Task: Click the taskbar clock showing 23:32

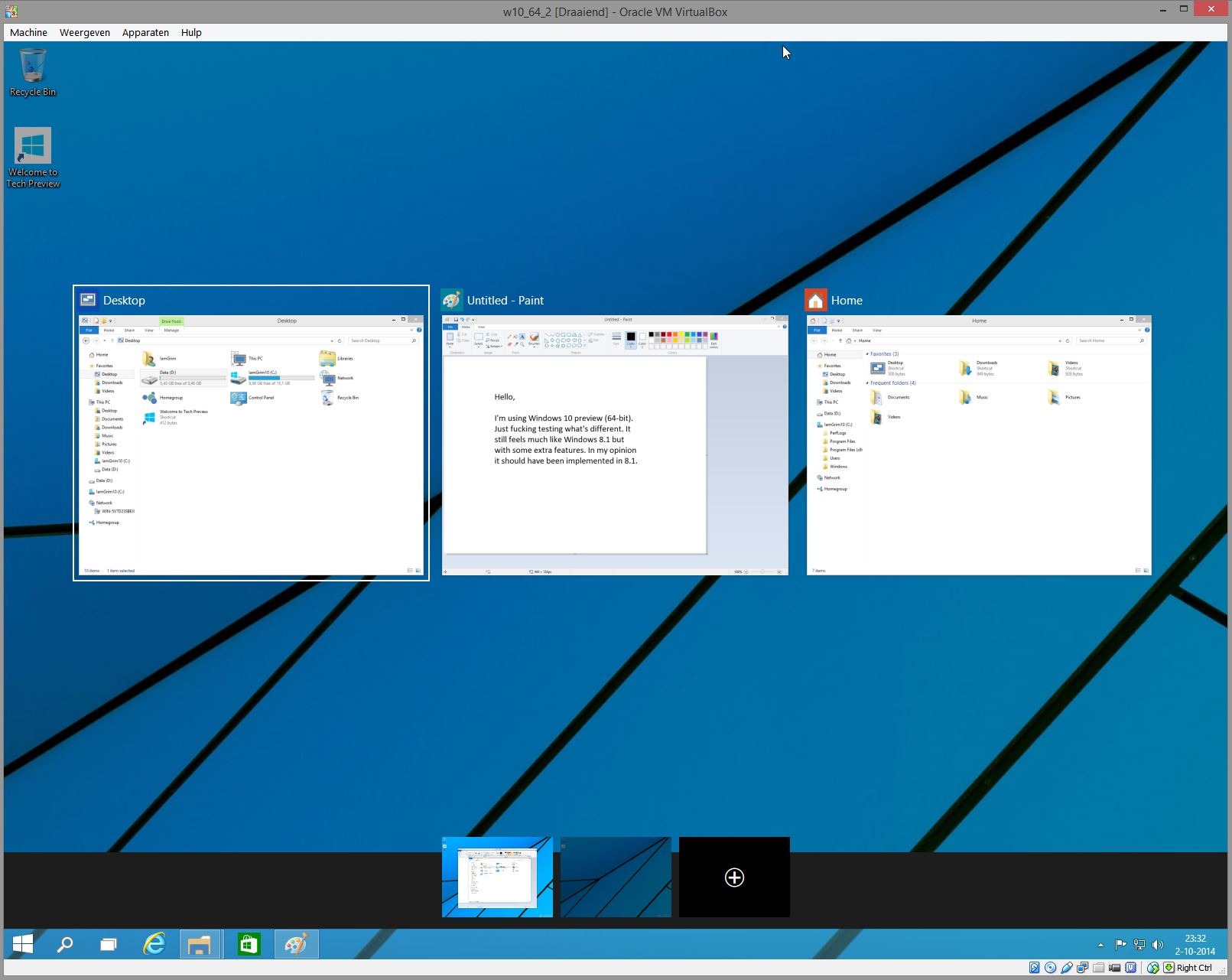Action: [x=1195, y=945]
